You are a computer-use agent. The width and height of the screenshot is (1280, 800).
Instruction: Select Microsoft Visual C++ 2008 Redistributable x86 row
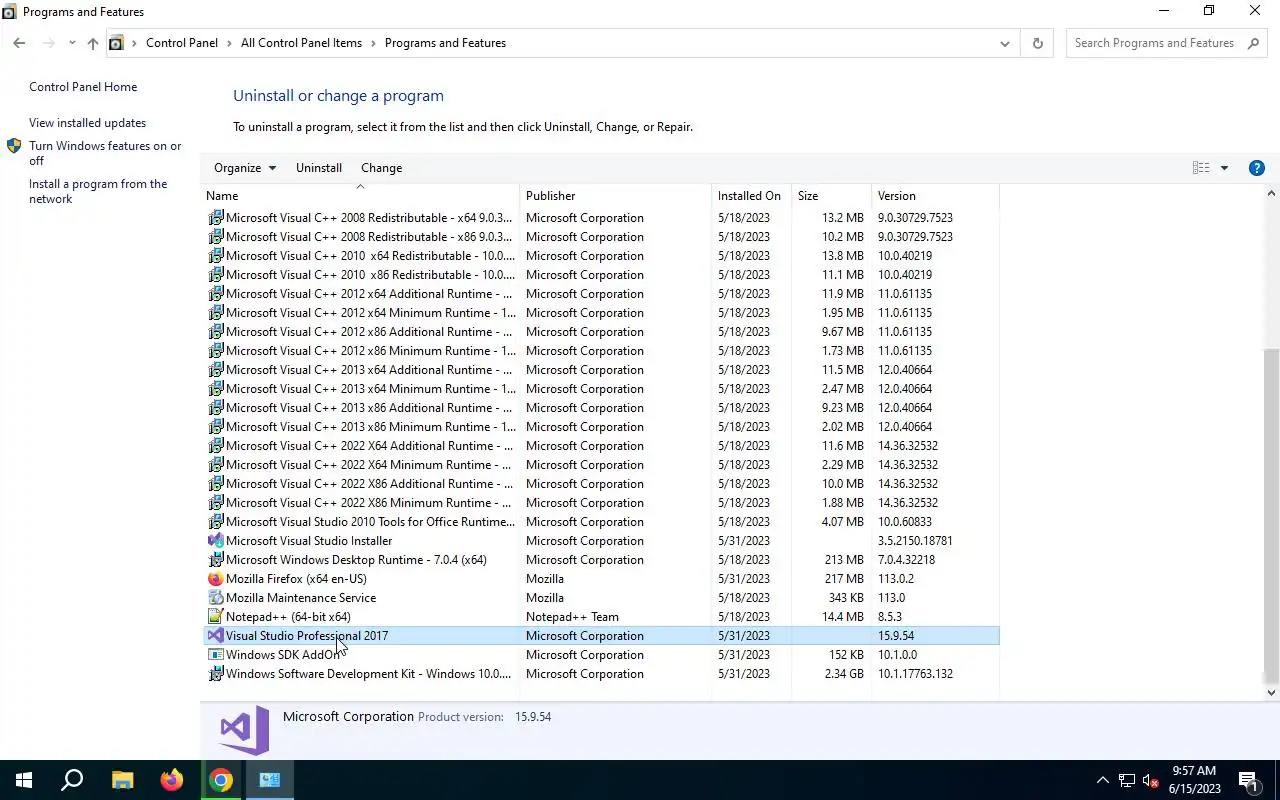601,237
